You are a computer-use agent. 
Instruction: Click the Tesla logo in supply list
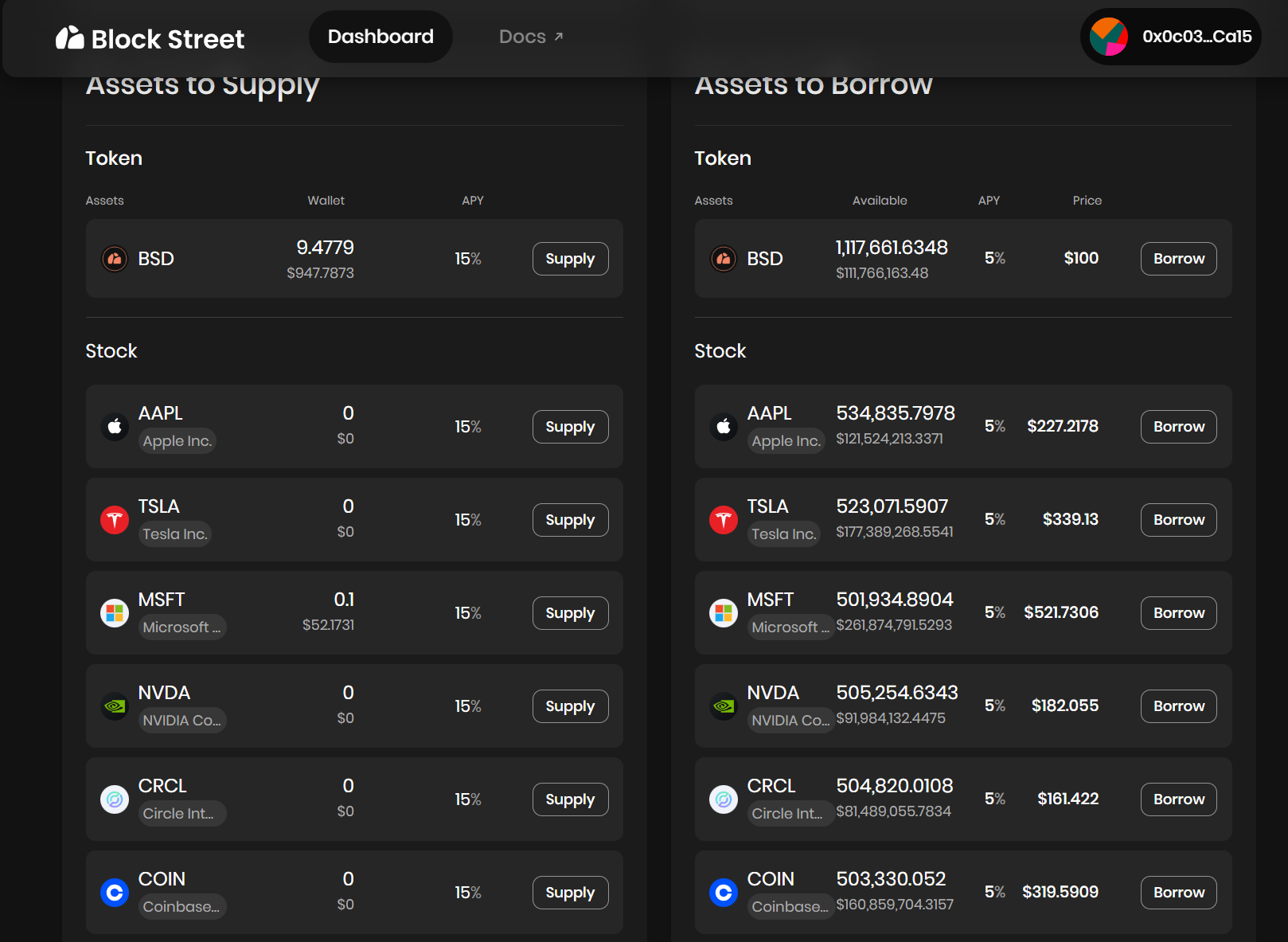pyautogui.click(x=115, y=520)
